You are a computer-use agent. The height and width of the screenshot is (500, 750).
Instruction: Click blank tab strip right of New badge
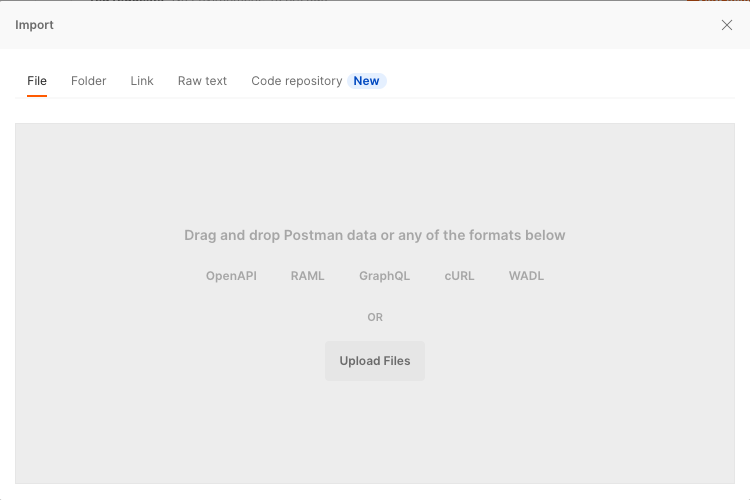(560, 81)
